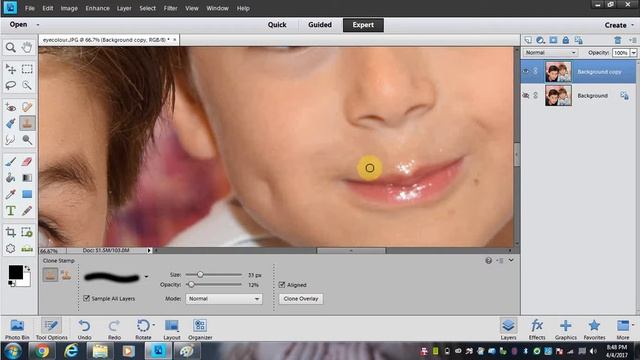Select the Eraser tool
640x360 pixels.
coord(27,162)
